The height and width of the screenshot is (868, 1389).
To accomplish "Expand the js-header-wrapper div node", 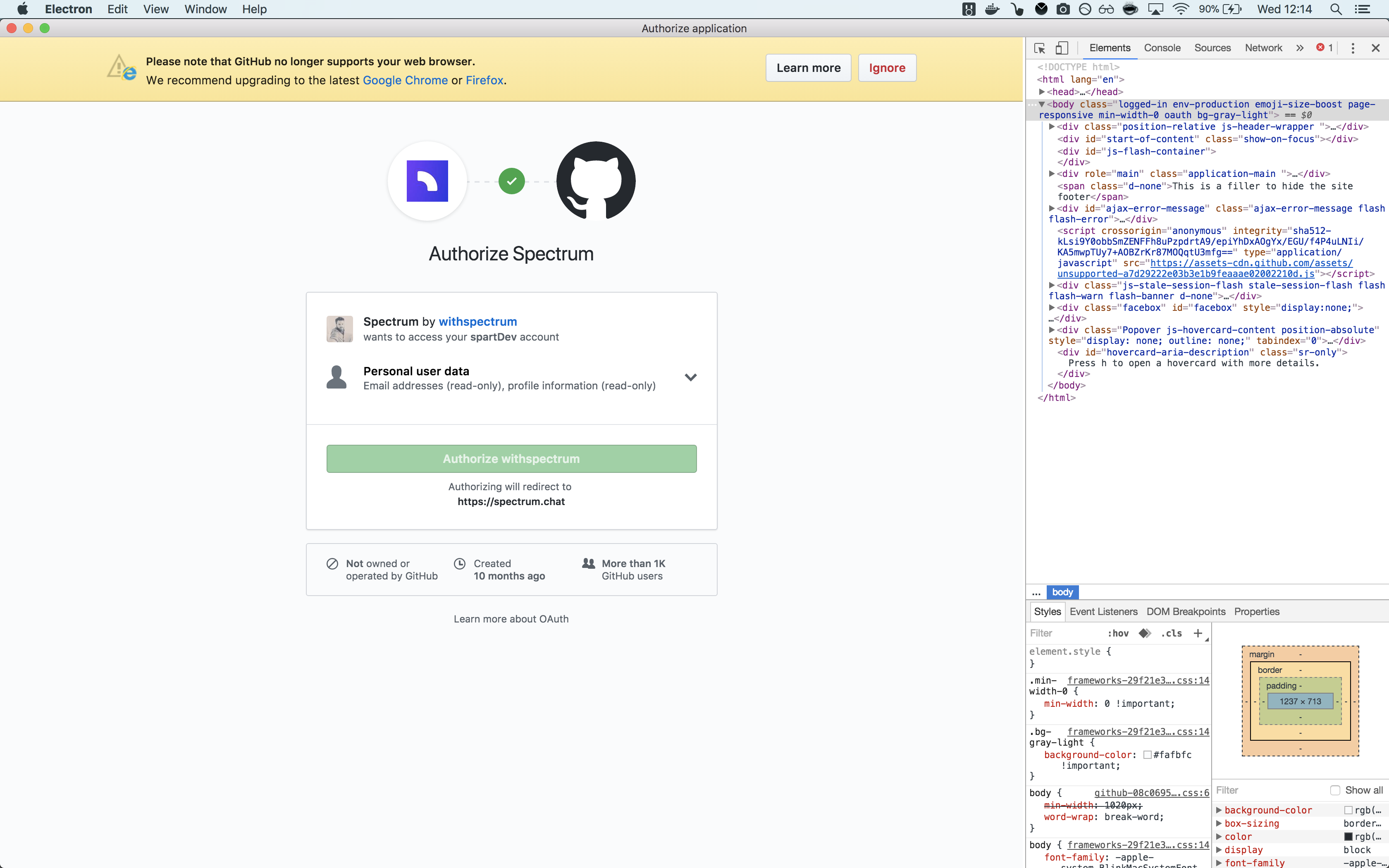I will coord(1052,127).
